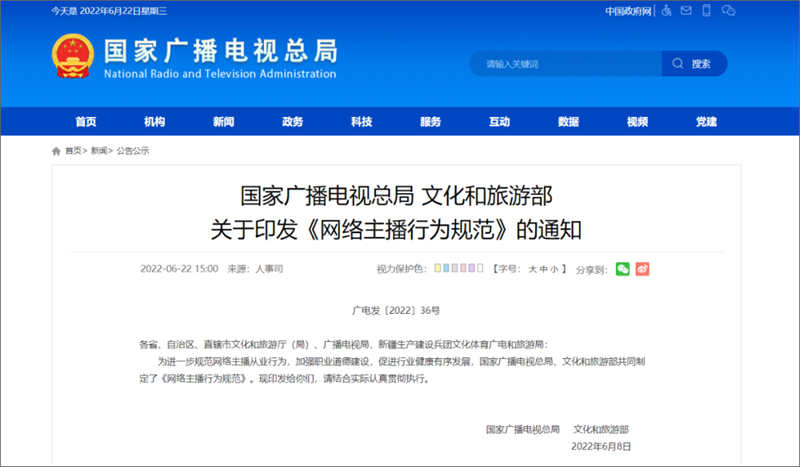Set font size to 小
800x467 pixels.
pos(554,269)
